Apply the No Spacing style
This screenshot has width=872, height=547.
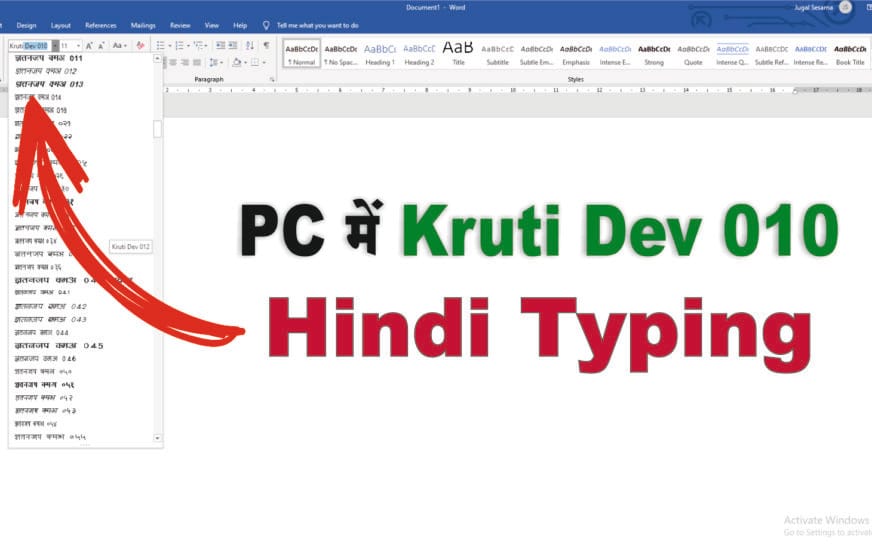[x=341, y=54]
